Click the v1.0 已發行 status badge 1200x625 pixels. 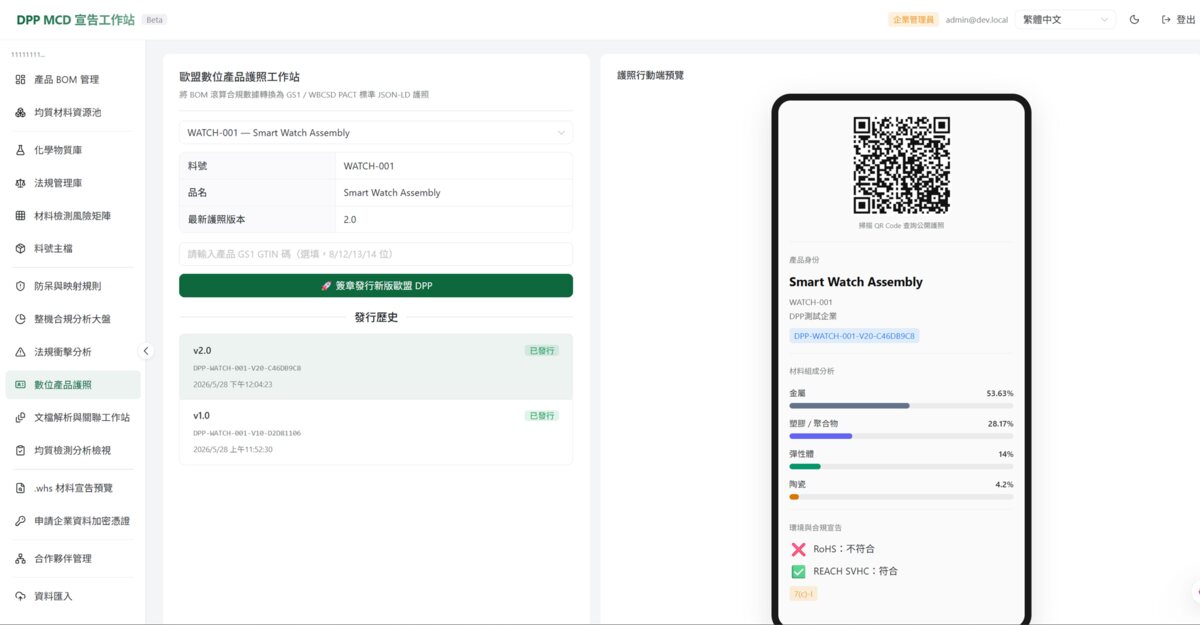542,415
